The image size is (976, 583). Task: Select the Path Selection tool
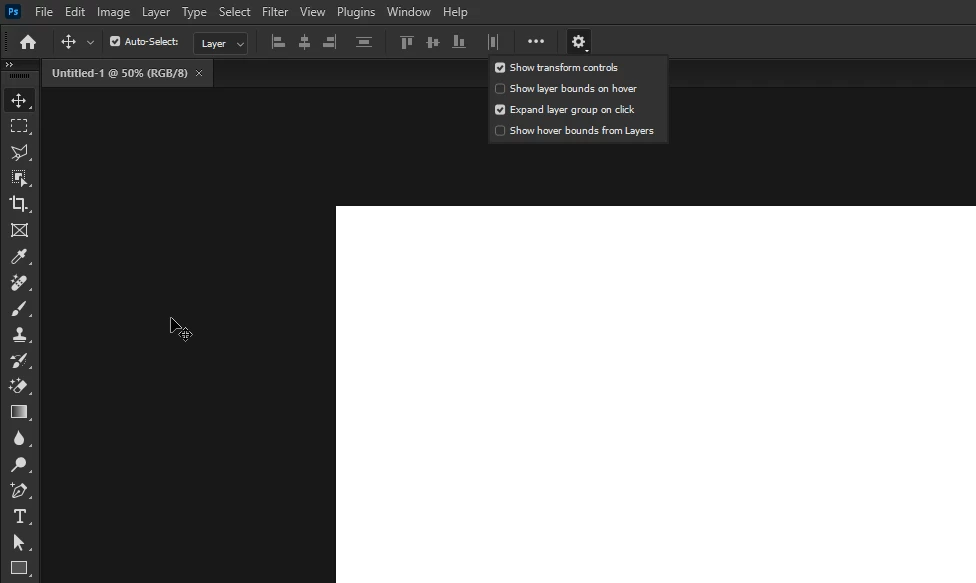[x=19, y=543]
